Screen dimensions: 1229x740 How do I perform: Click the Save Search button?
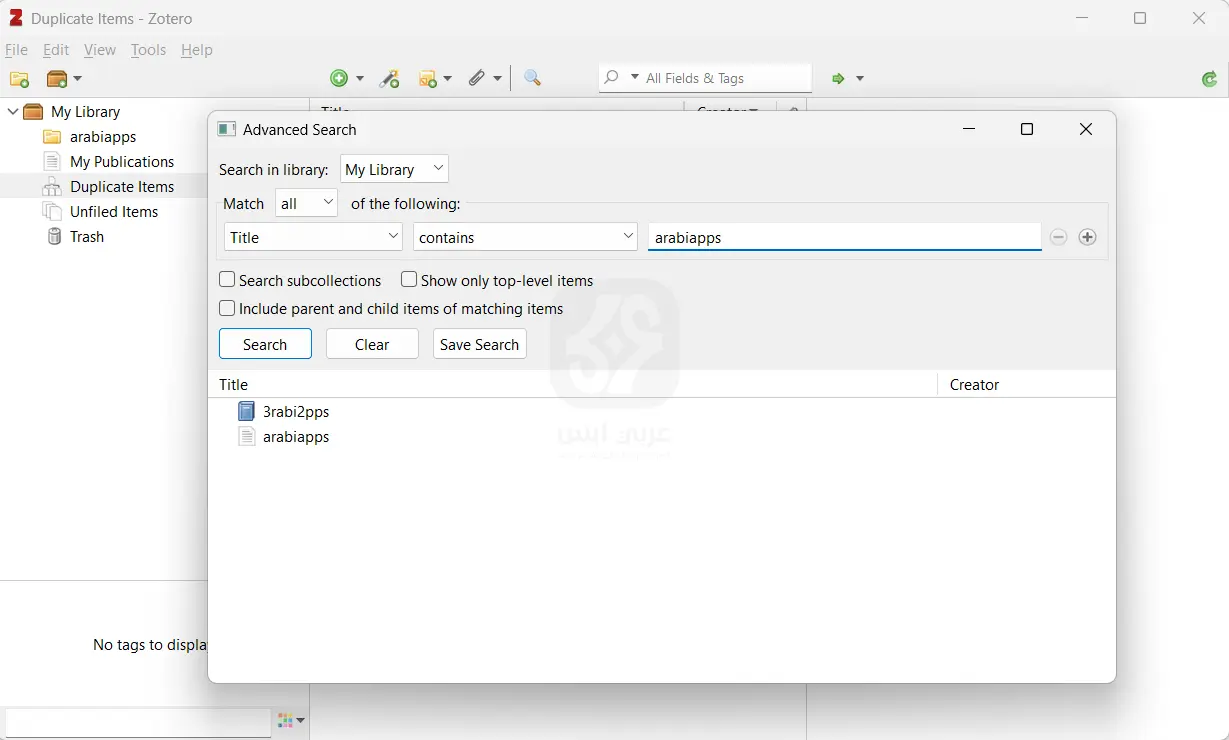[479, 344]
